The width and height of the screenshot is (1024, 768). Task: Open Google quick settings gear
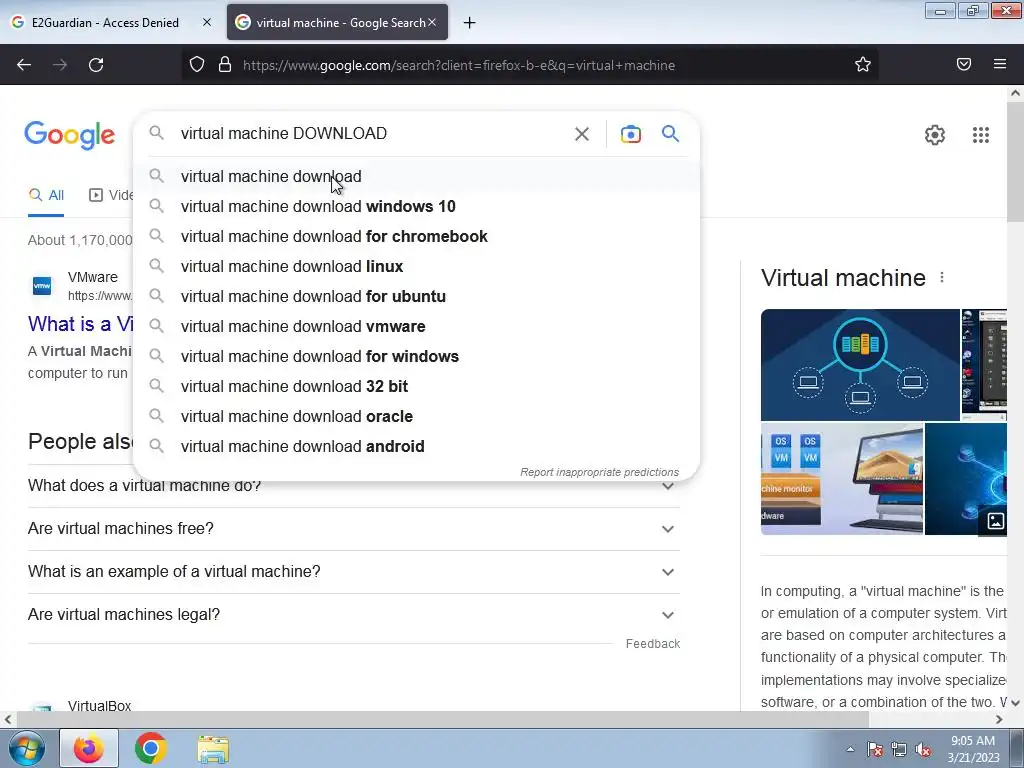point(935,135)
